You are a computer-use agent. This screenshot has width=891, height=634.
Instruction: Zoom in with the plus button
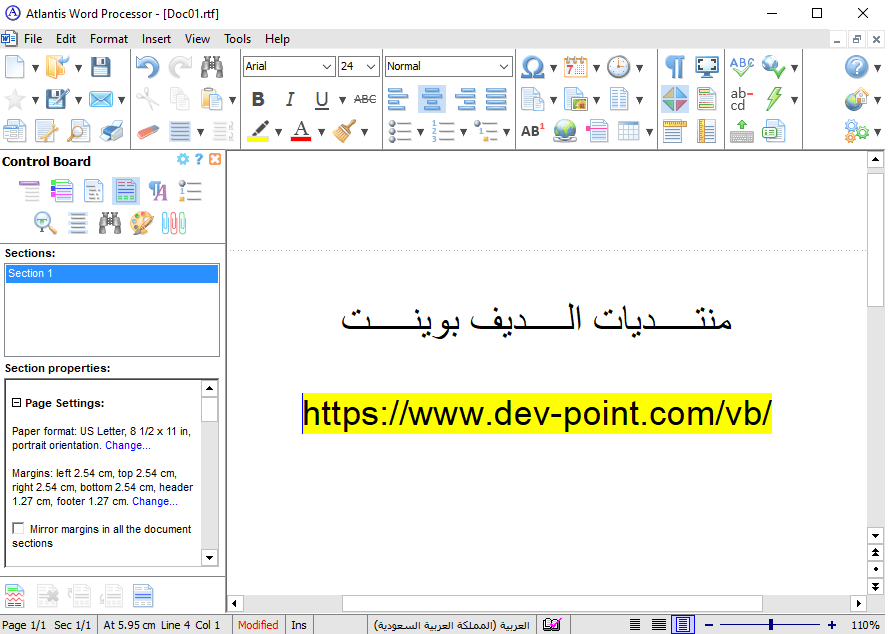832,625
